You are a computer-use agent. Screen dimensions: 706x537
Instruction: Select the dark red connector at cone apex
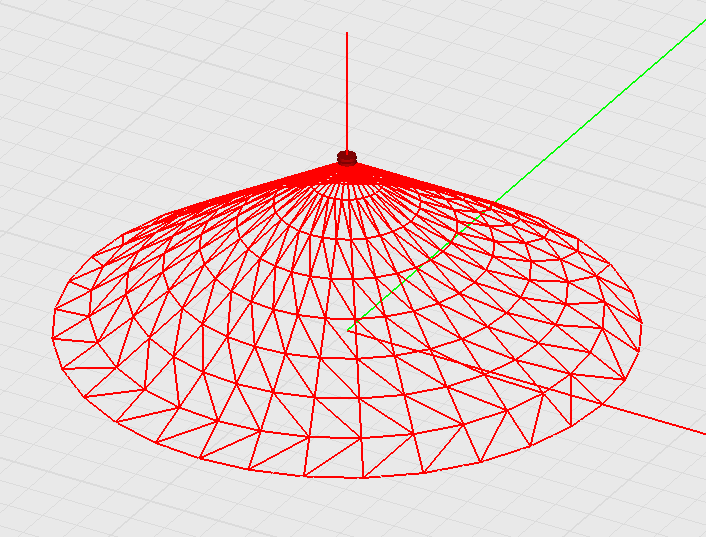point(347,158)
